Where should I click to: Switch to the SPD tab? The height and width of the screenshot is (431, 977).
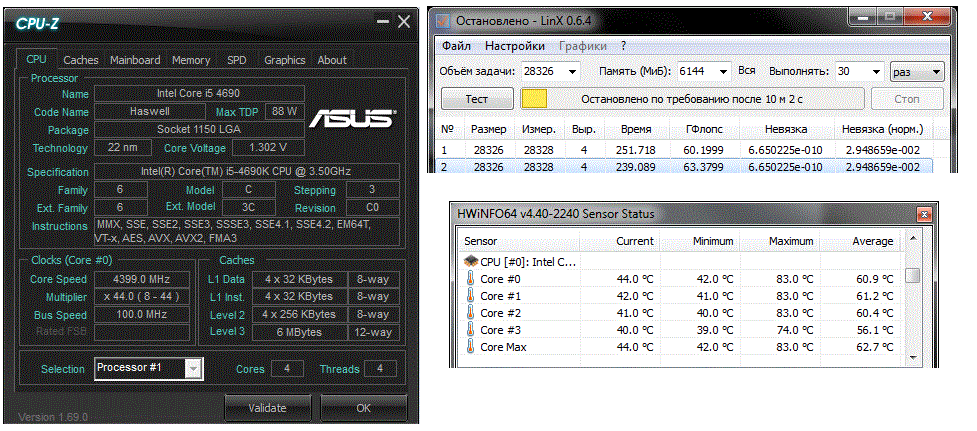click(x=237, y=60)
